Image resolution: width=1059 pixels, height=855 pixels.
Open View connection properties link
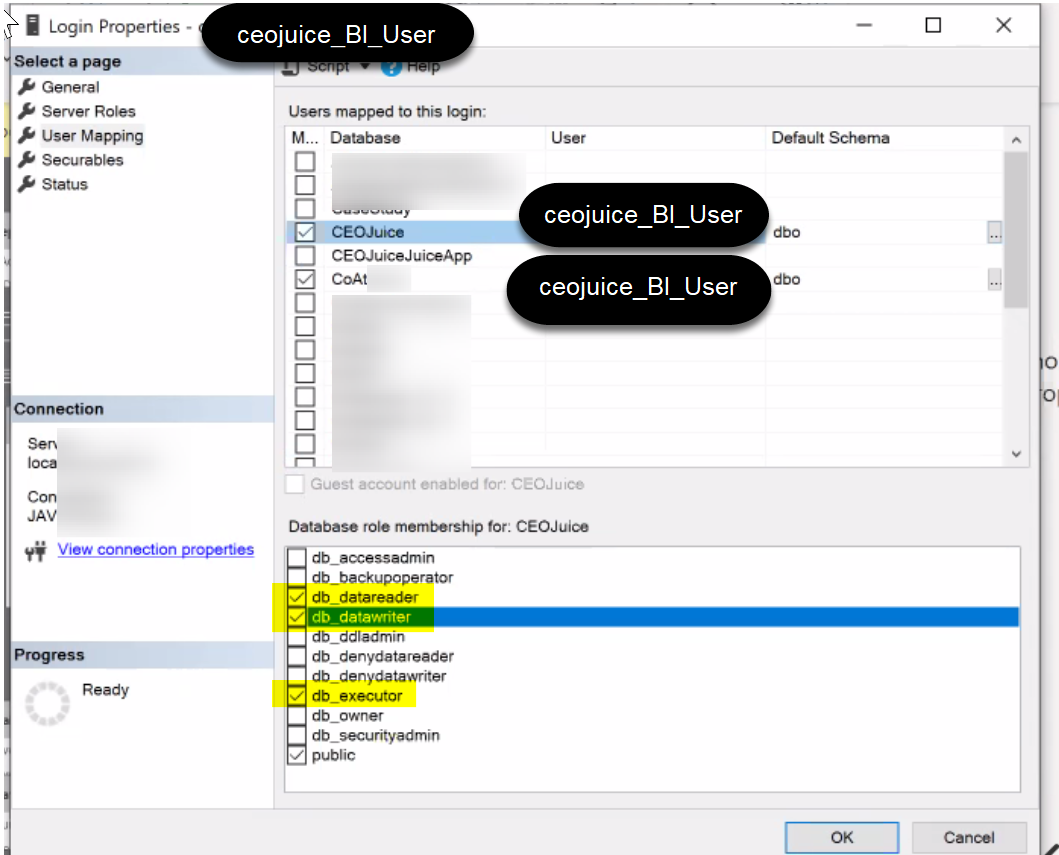(x=155, y=550)
